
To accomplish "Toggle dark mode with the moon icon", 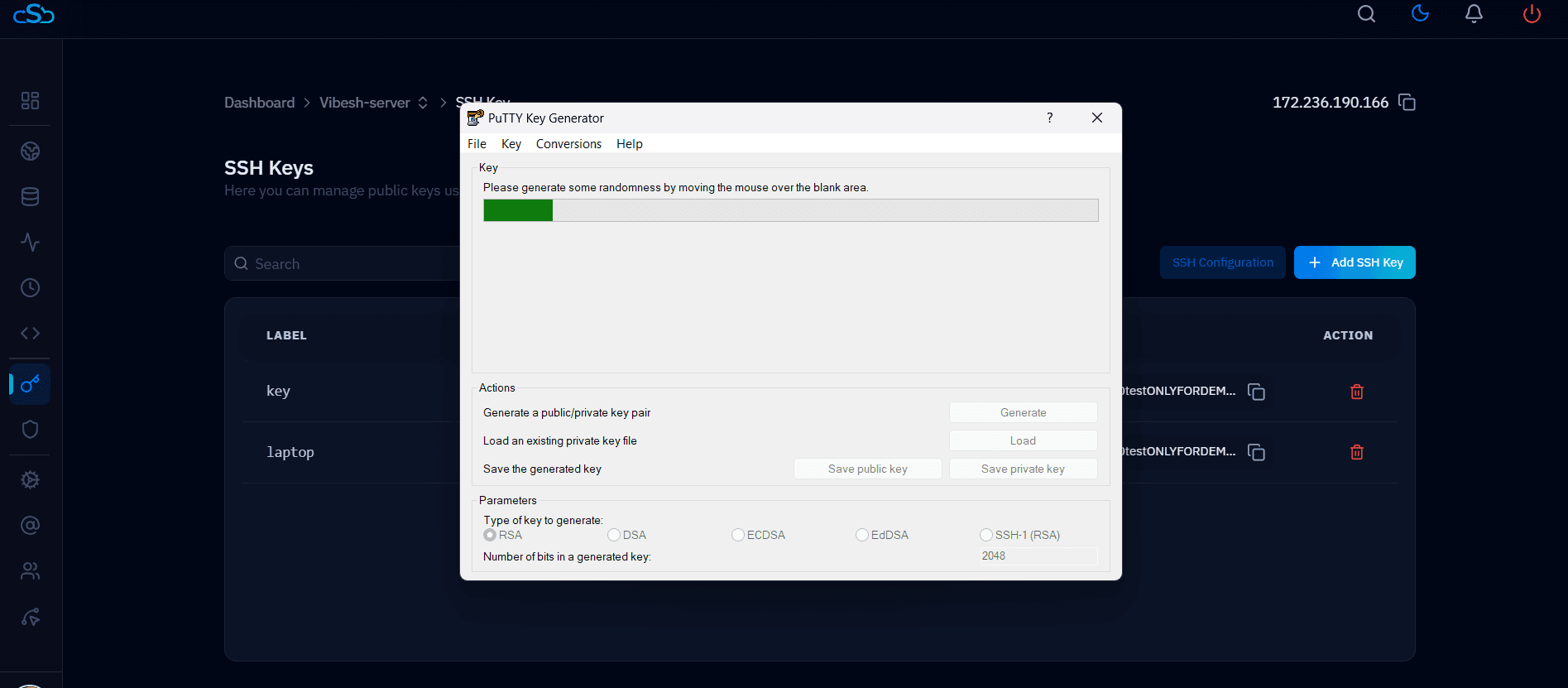I will 1420,13.
